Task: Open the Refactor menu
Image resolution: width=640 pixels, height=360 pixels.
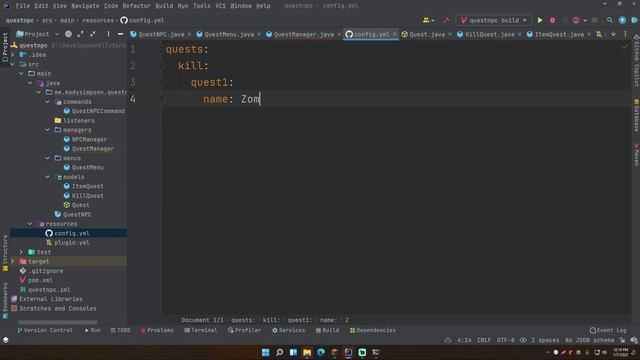Action: pyautogui.click(x=136, y=6)
